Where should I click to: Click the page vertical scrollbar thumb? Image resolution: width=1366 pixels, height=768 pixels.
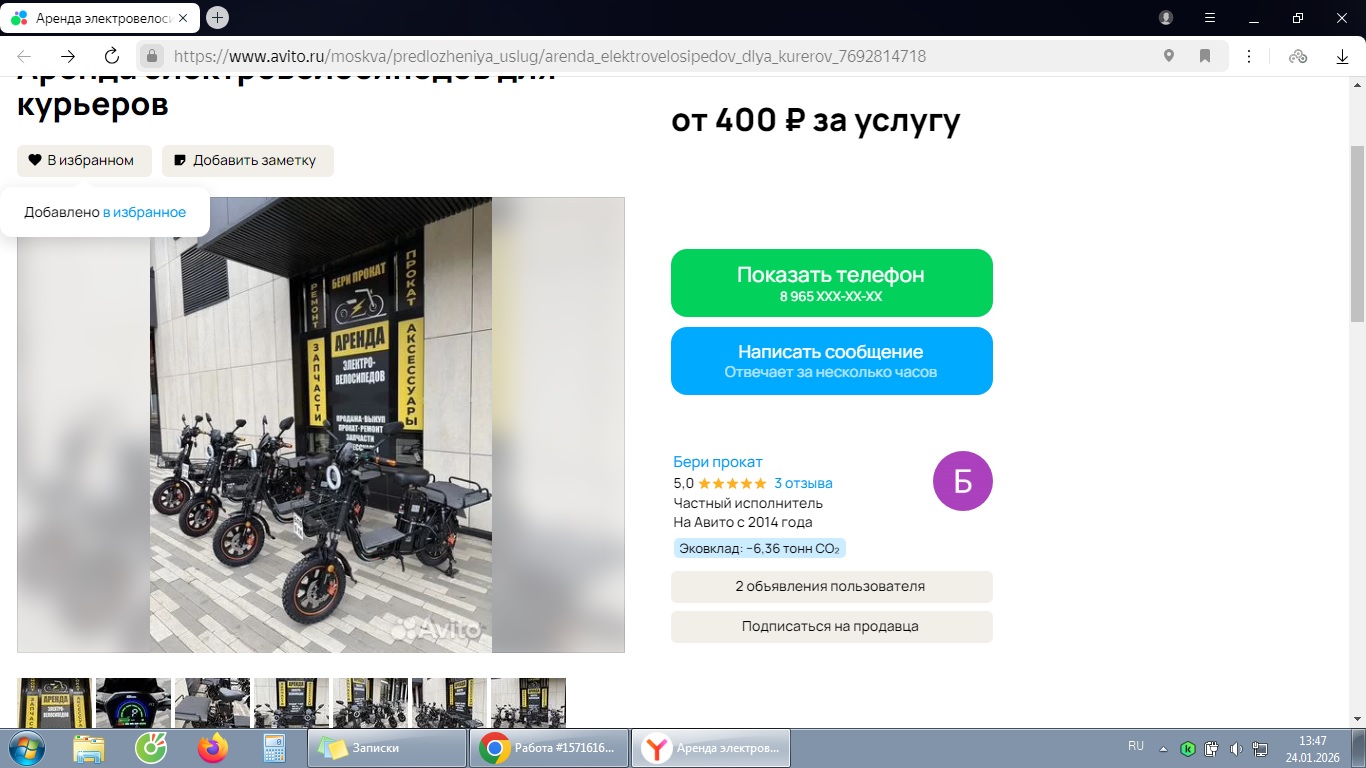coord(1357,234)
